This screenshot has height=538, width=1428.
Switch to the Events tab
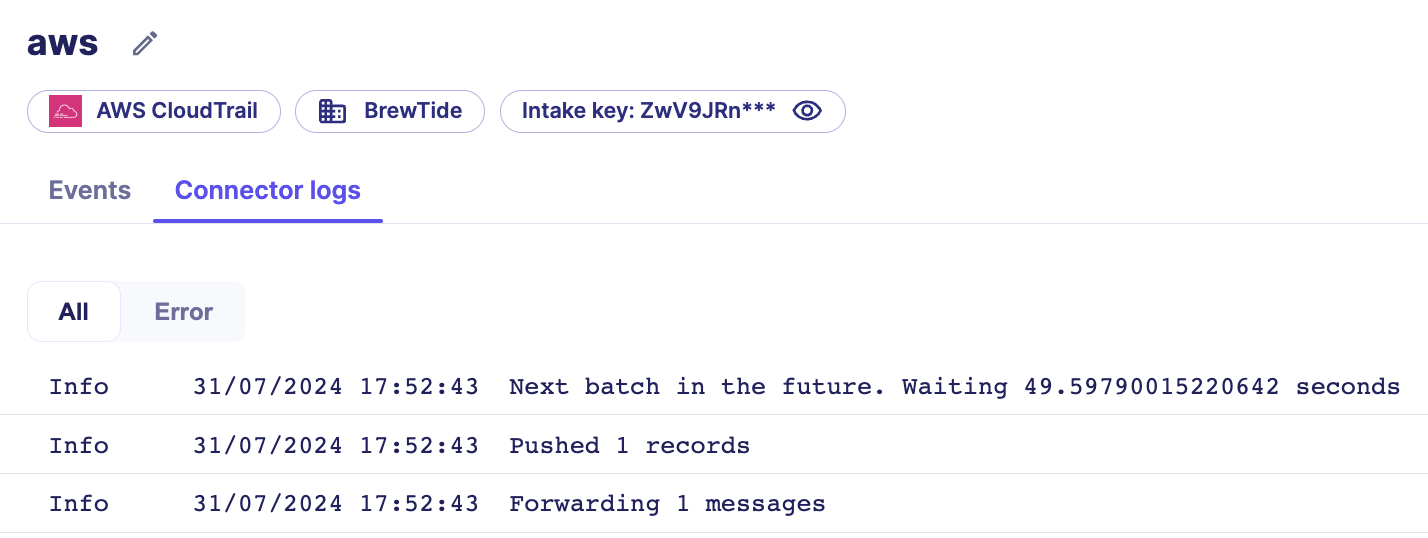90,191
